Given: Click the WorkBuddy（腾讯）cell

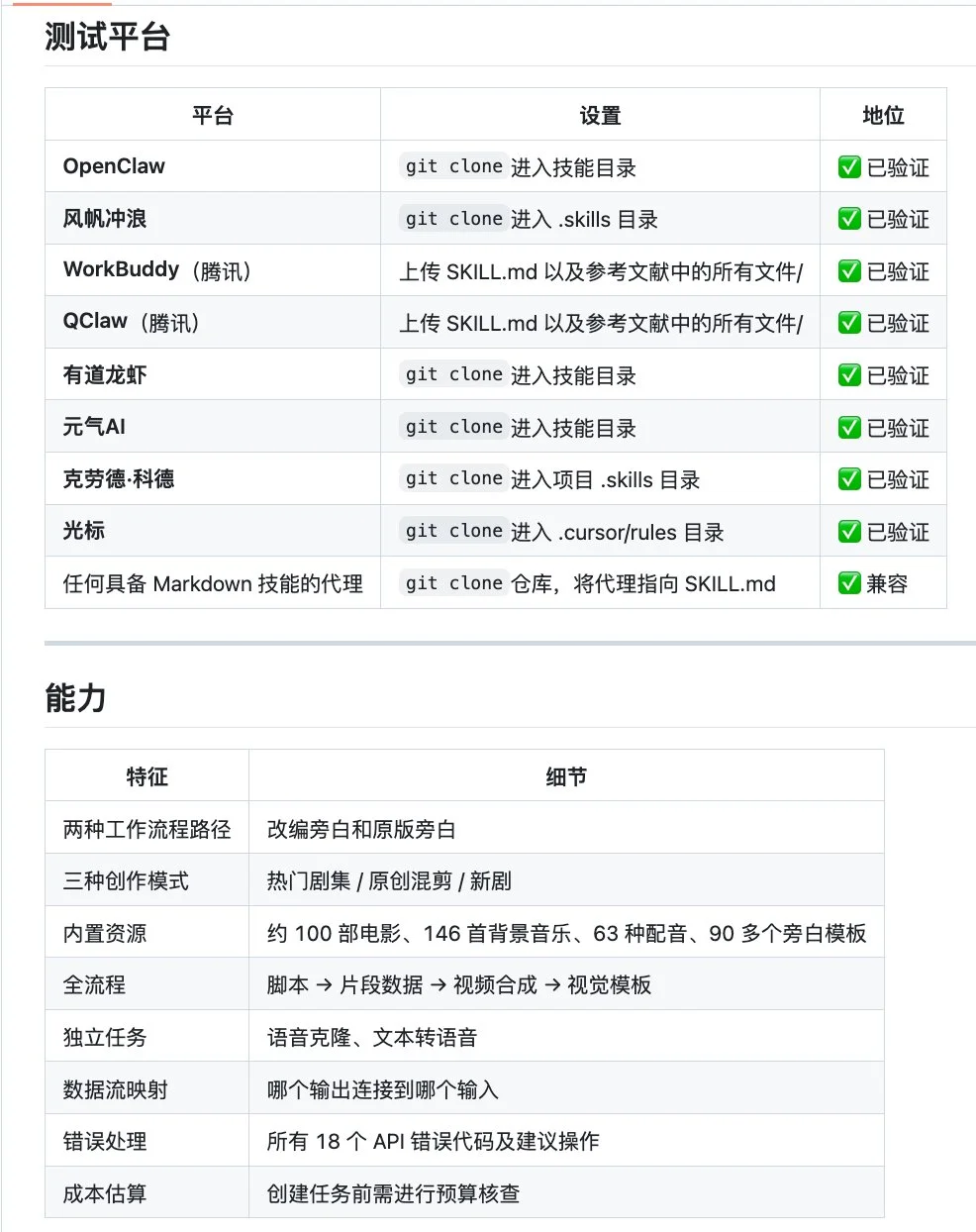Looking at the screenshot, I should click(x=213, y=270).
